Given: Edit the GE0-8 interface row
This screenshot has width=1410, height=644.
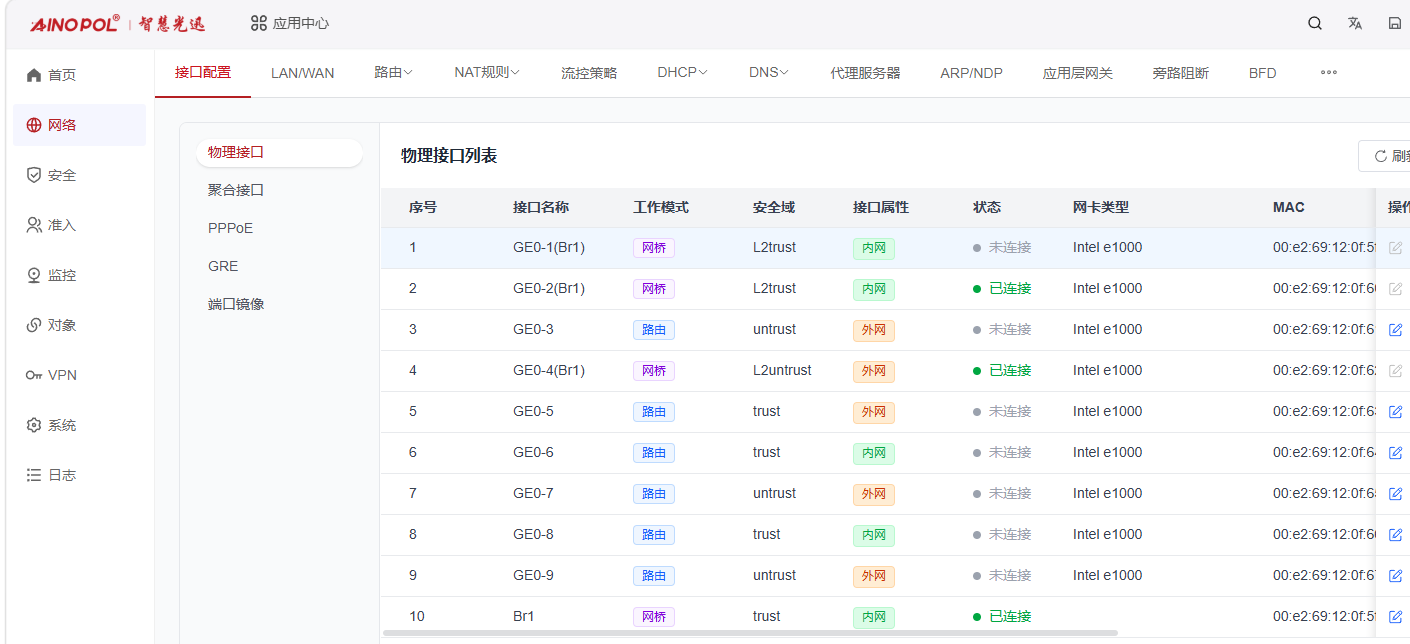Looking at the screenshot, I should 1396,534.
